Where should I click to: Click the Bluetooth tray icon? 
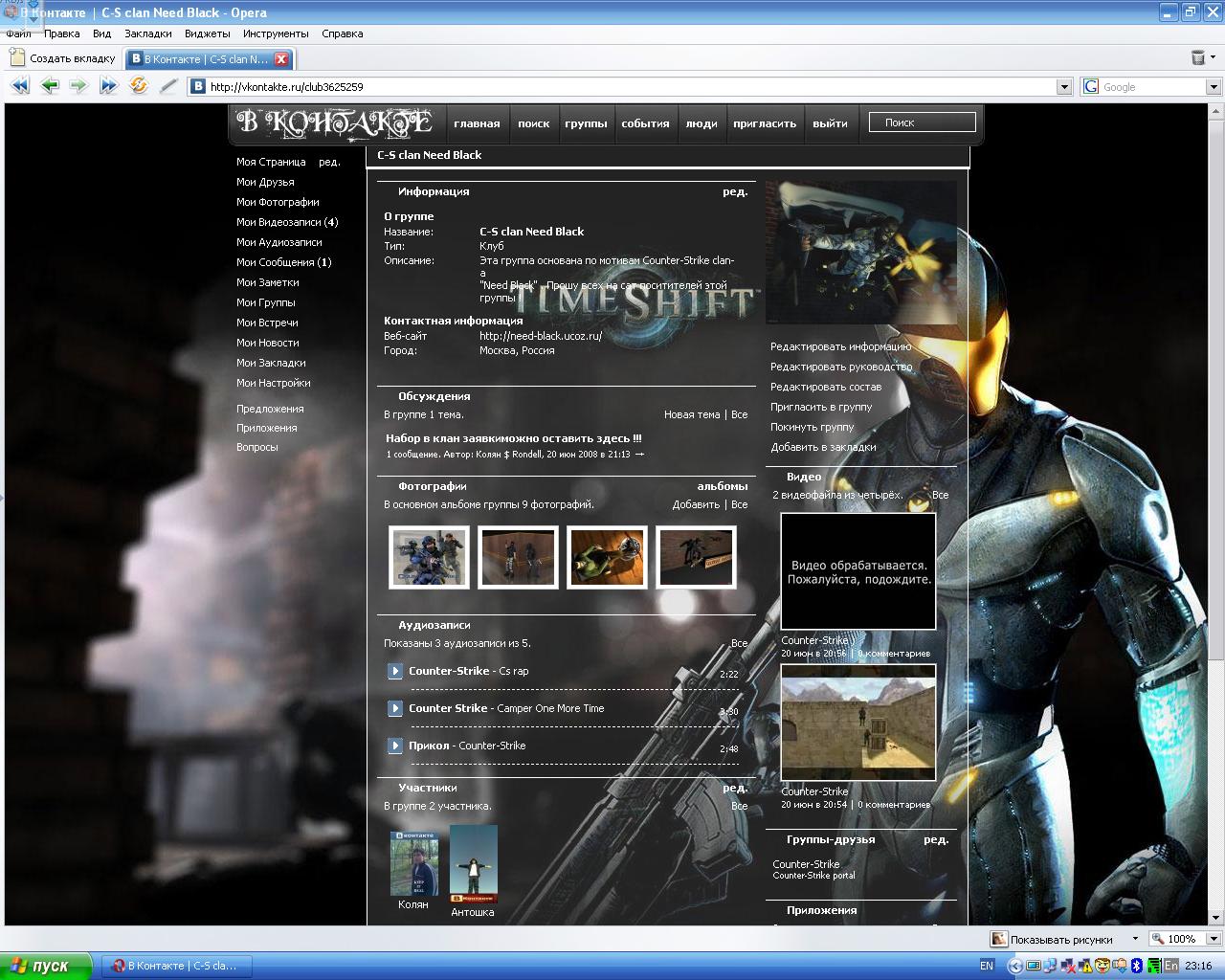[x=1137, y=966]
